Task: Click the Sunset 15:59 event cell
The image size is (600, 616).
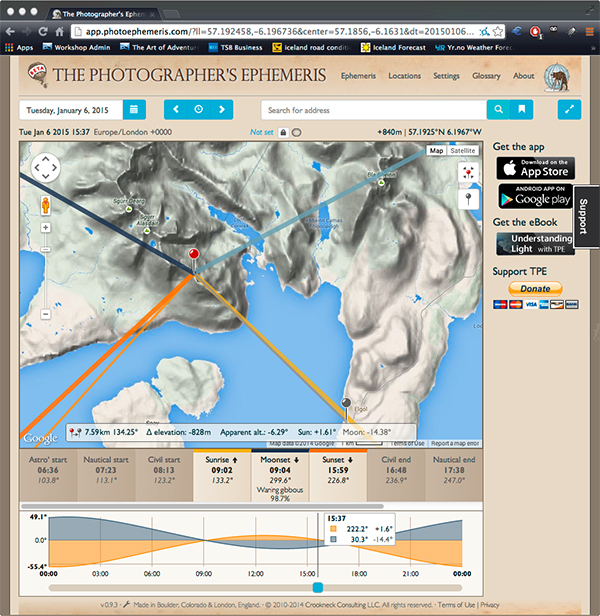Action: point(338,475)
